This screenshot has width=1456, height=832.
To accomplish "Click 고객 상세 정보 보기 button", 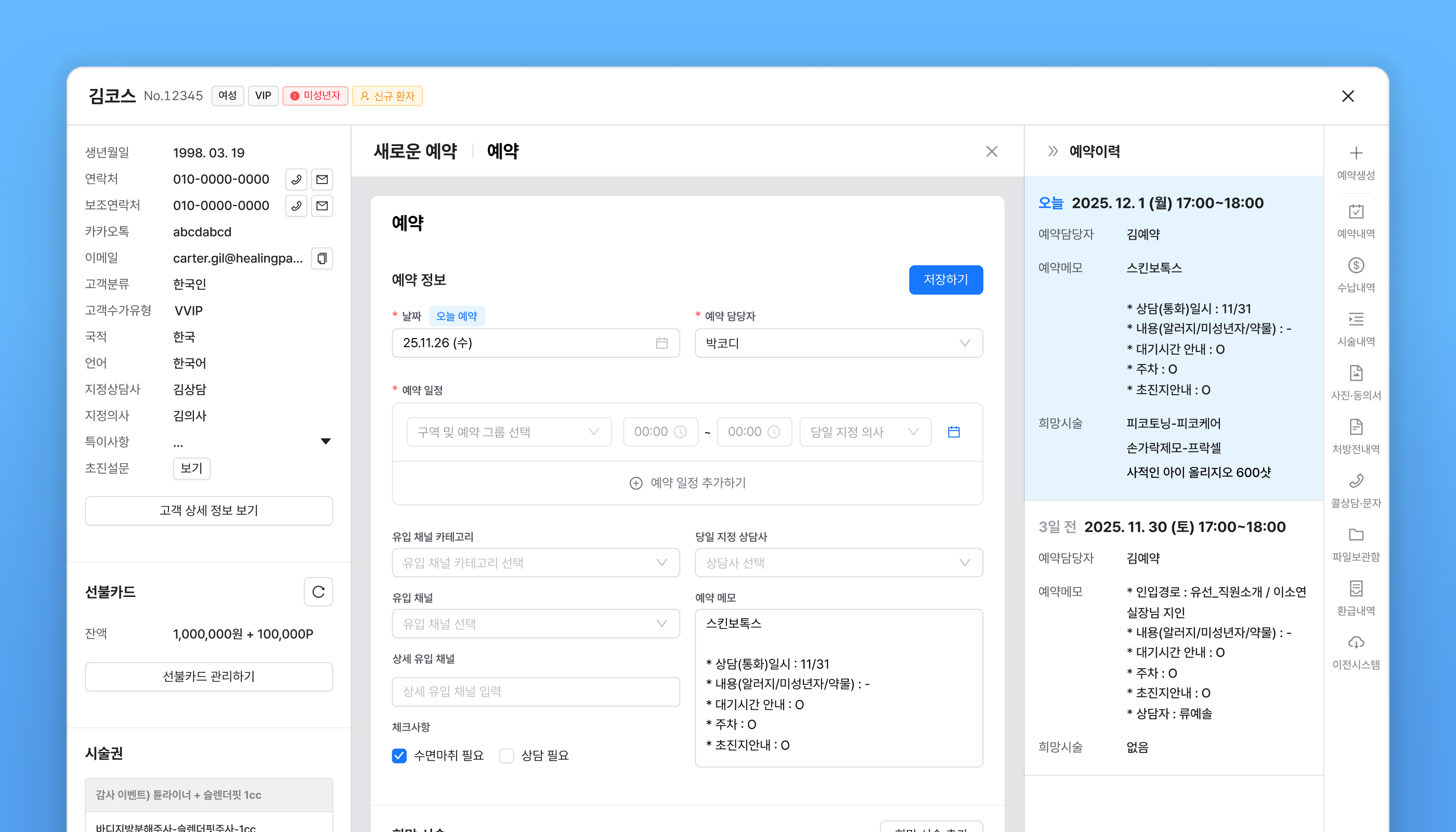I will click(209, 510).
